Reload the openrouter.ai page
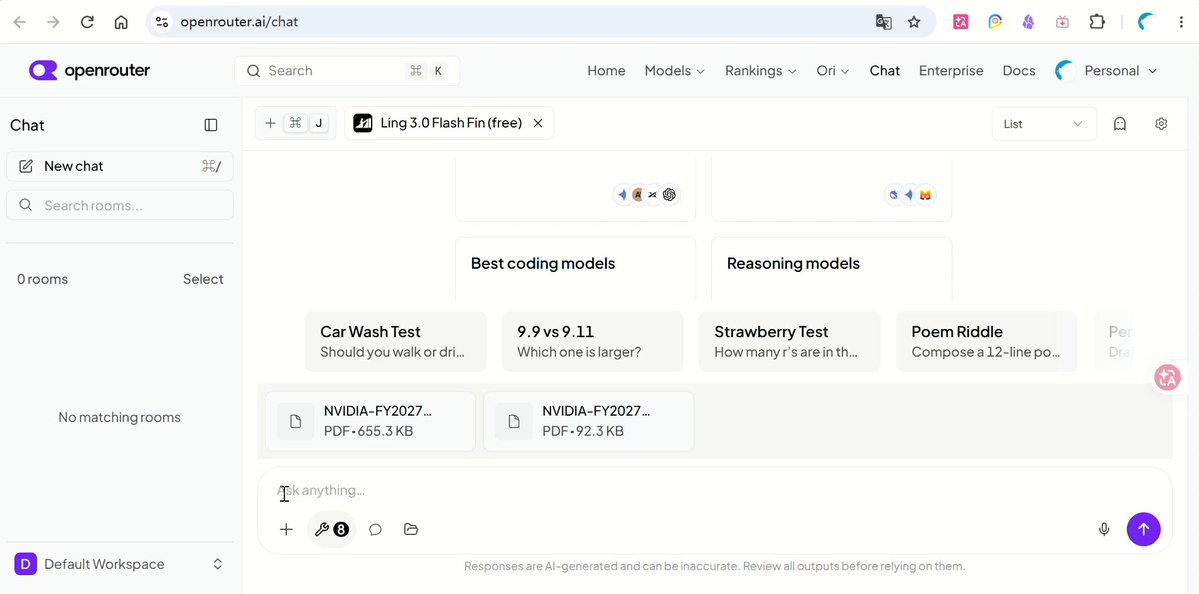 tap(87, 22)
